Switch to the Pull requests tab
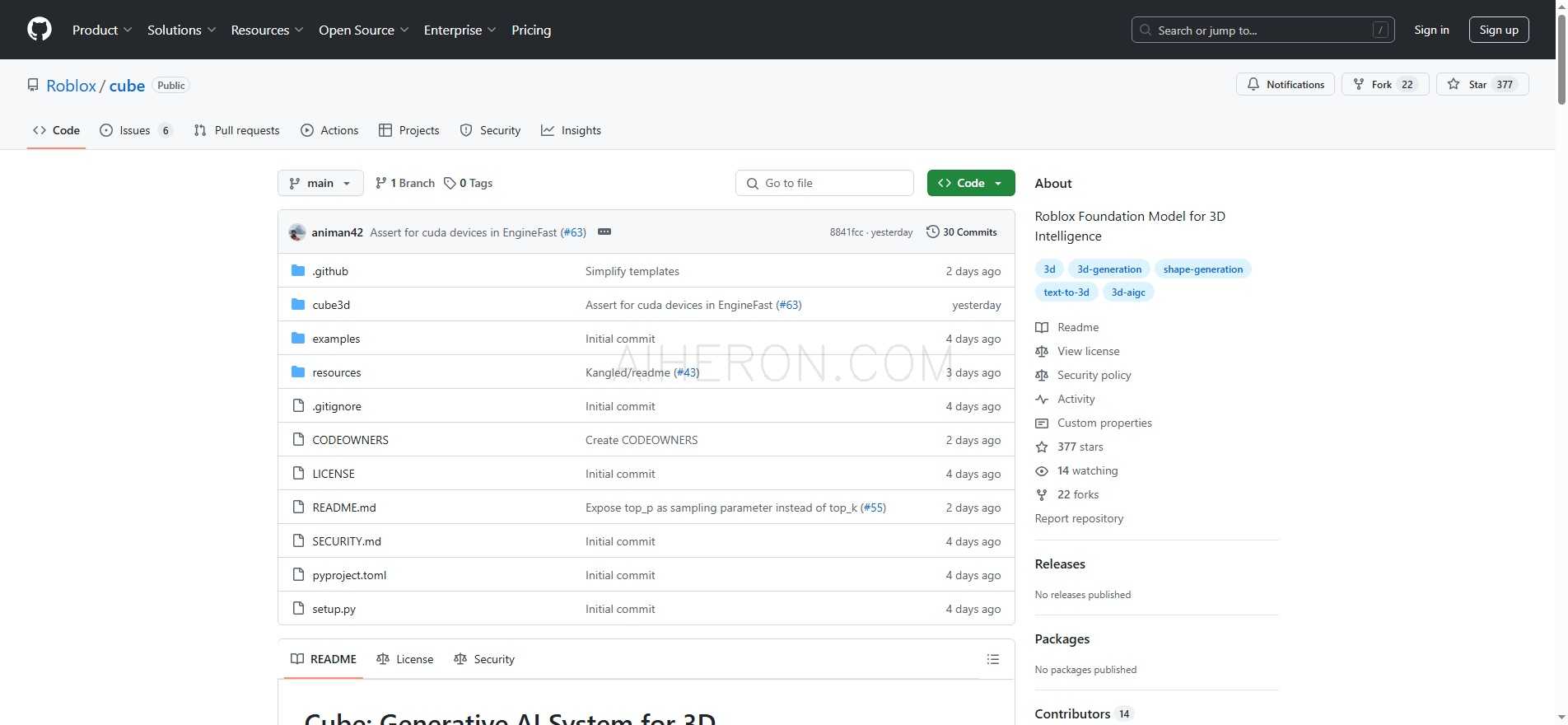The height and width of the screenshot is (725, 1568). click(237, 130)
